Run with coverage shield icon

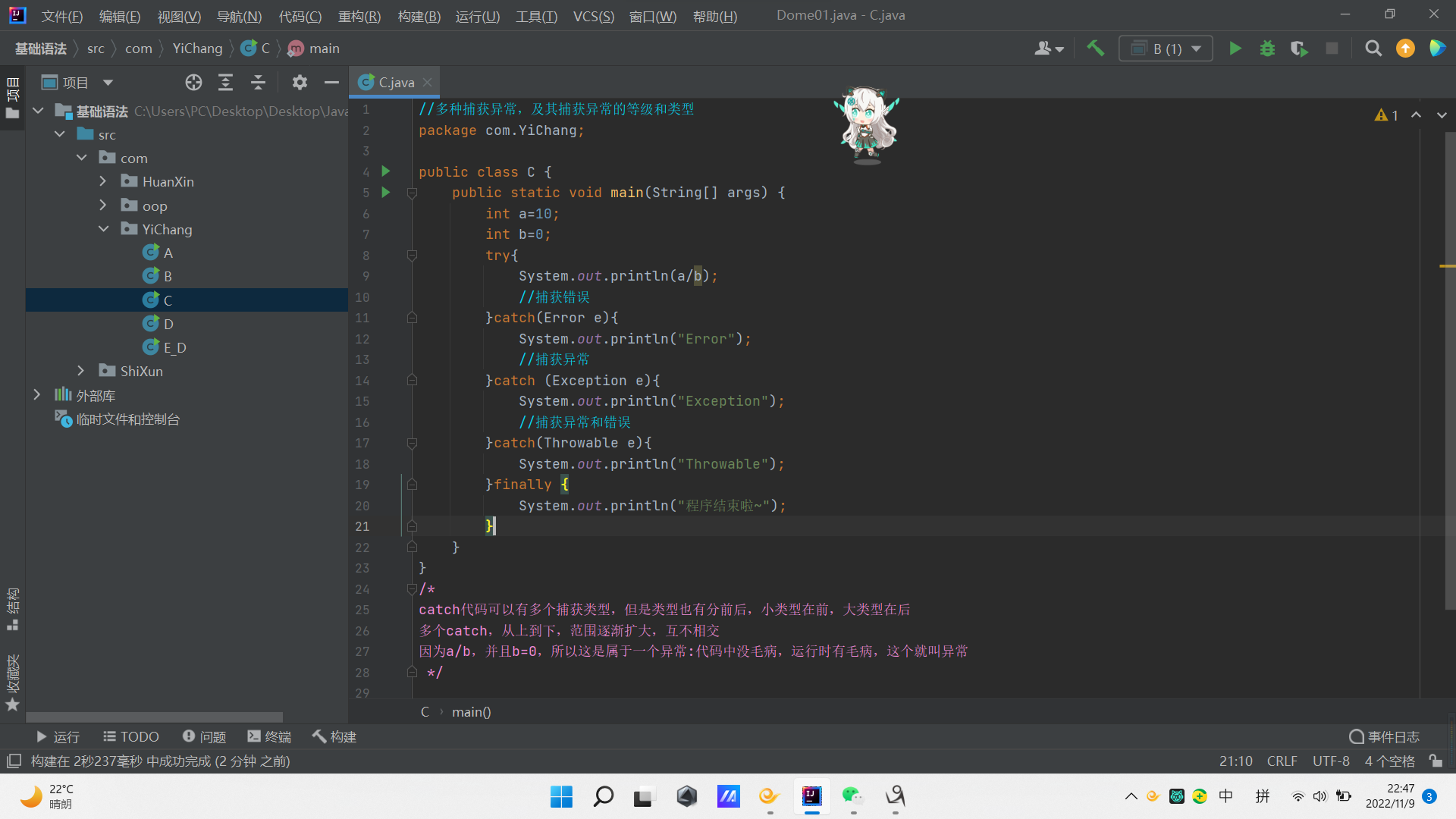click(x=1299, y=49)
